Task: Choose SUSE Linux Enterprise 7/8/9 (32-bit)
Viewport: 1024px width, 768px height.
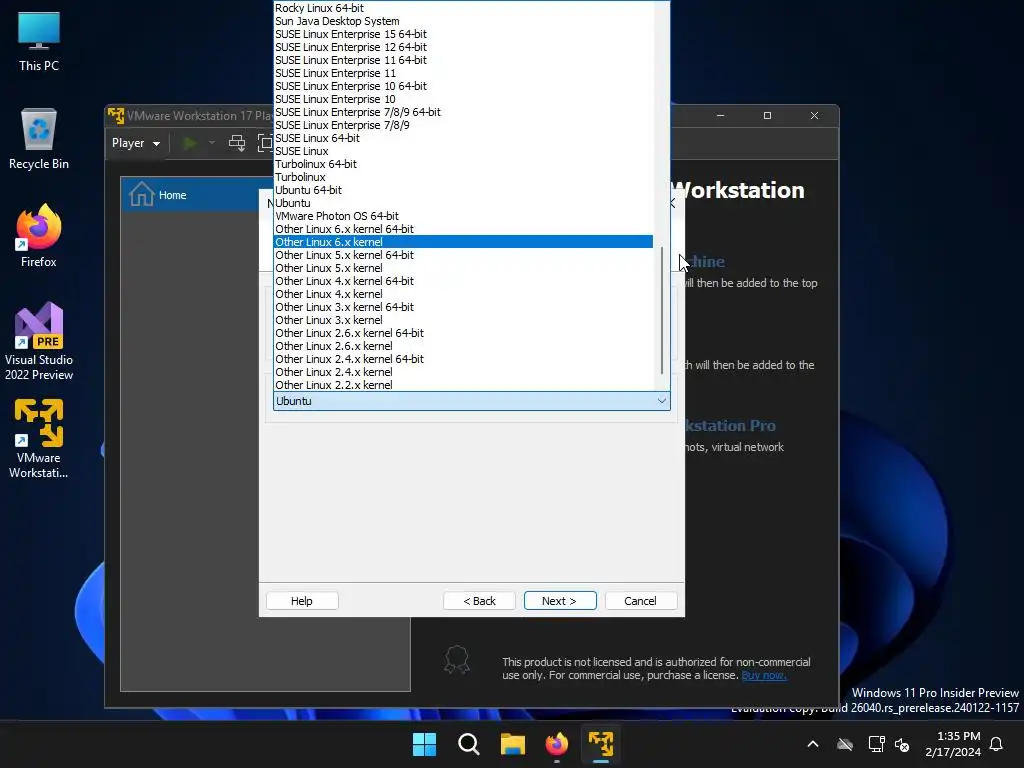Action: (463, 125)
